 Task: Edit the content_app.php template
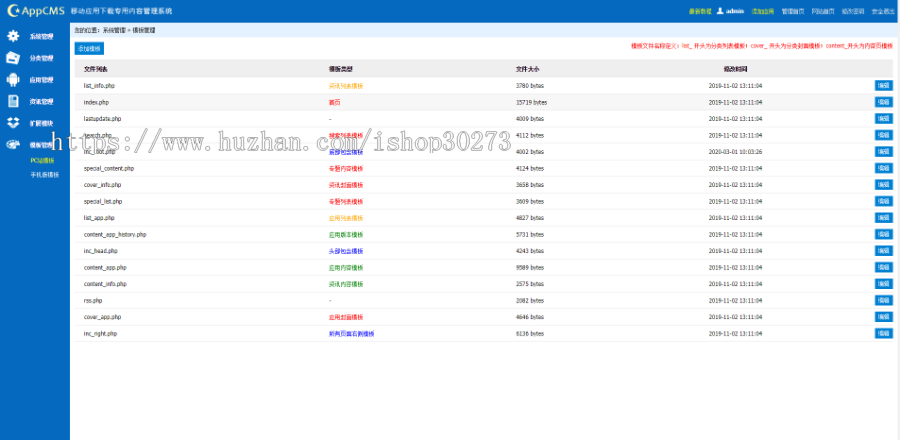point(883,267)
